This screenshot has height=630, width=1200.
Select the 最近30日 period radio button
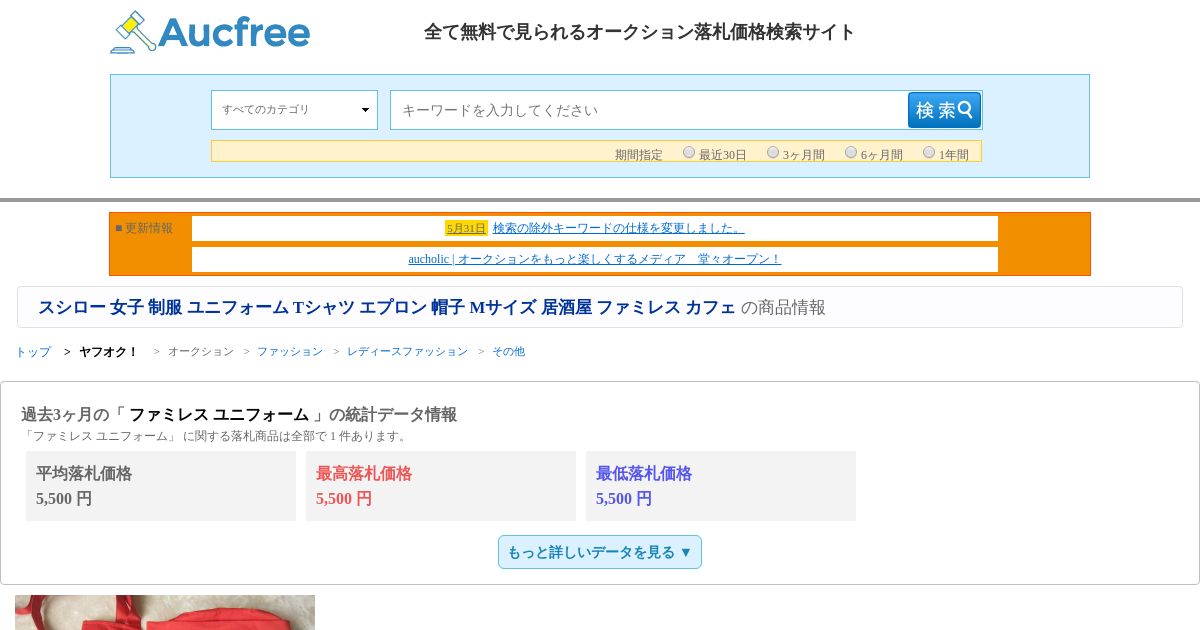click(x=689, y=152)
